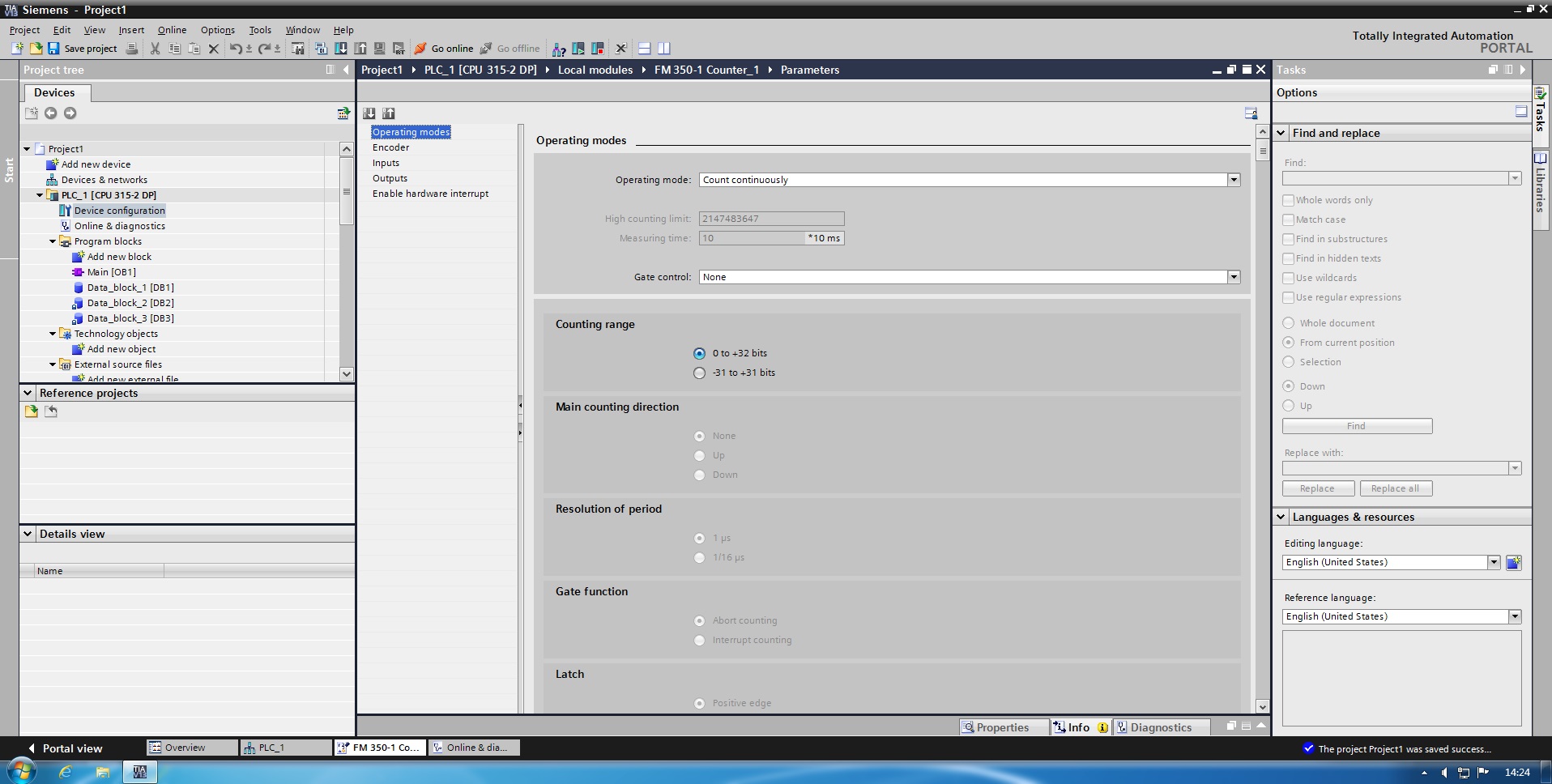Cut the selection using the scissors icon
Viewport: 1552px width, 784px height.
[155, 49]
